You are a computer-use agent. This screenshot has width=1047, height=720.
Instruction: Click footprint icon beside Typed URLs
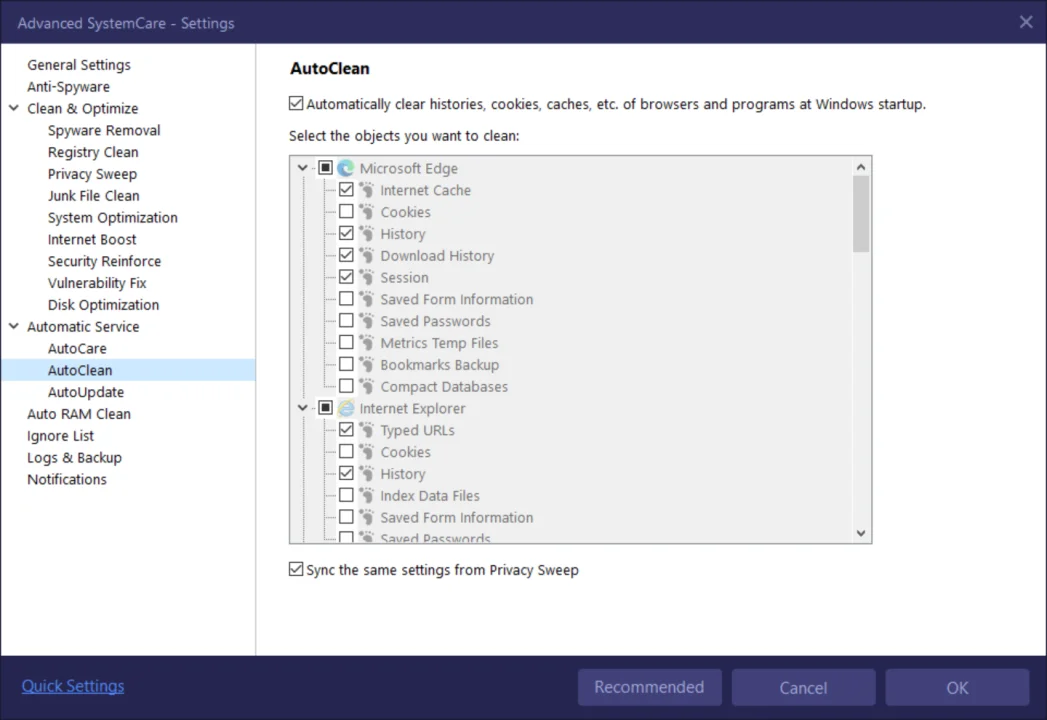(367, 430)
